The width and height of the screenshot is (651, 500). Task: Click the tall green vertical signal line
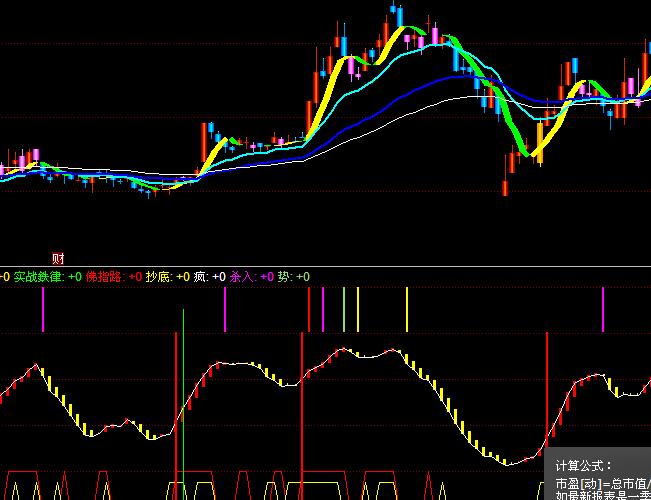click(x=183, y=400)
